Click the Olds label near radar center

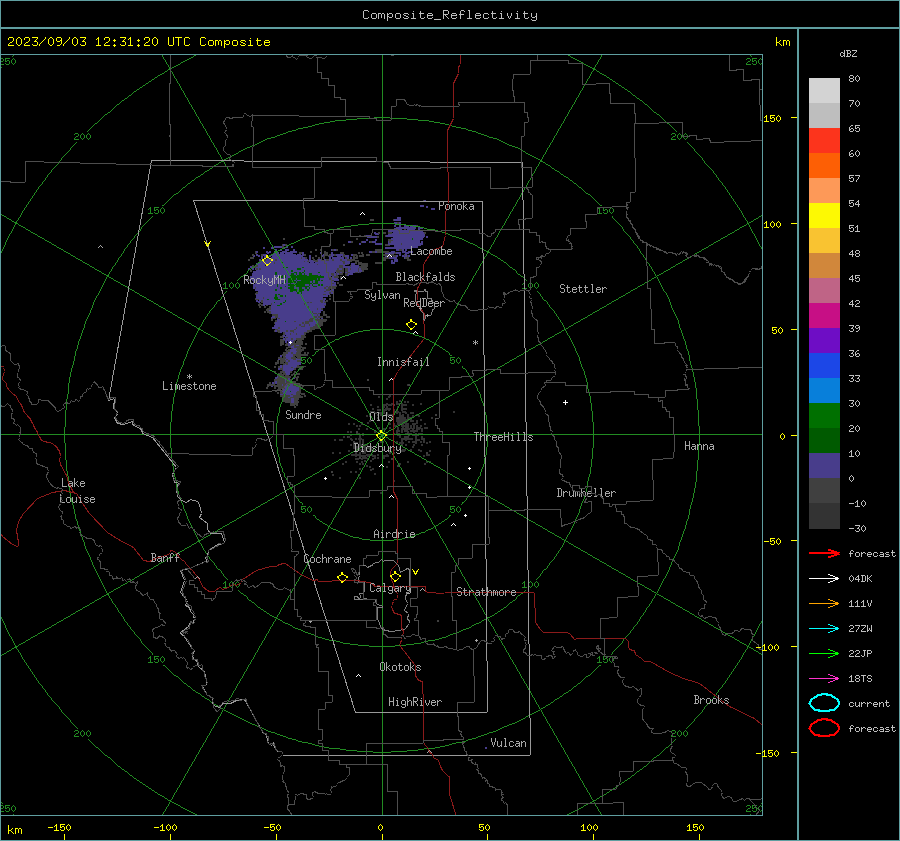point(381,417)
